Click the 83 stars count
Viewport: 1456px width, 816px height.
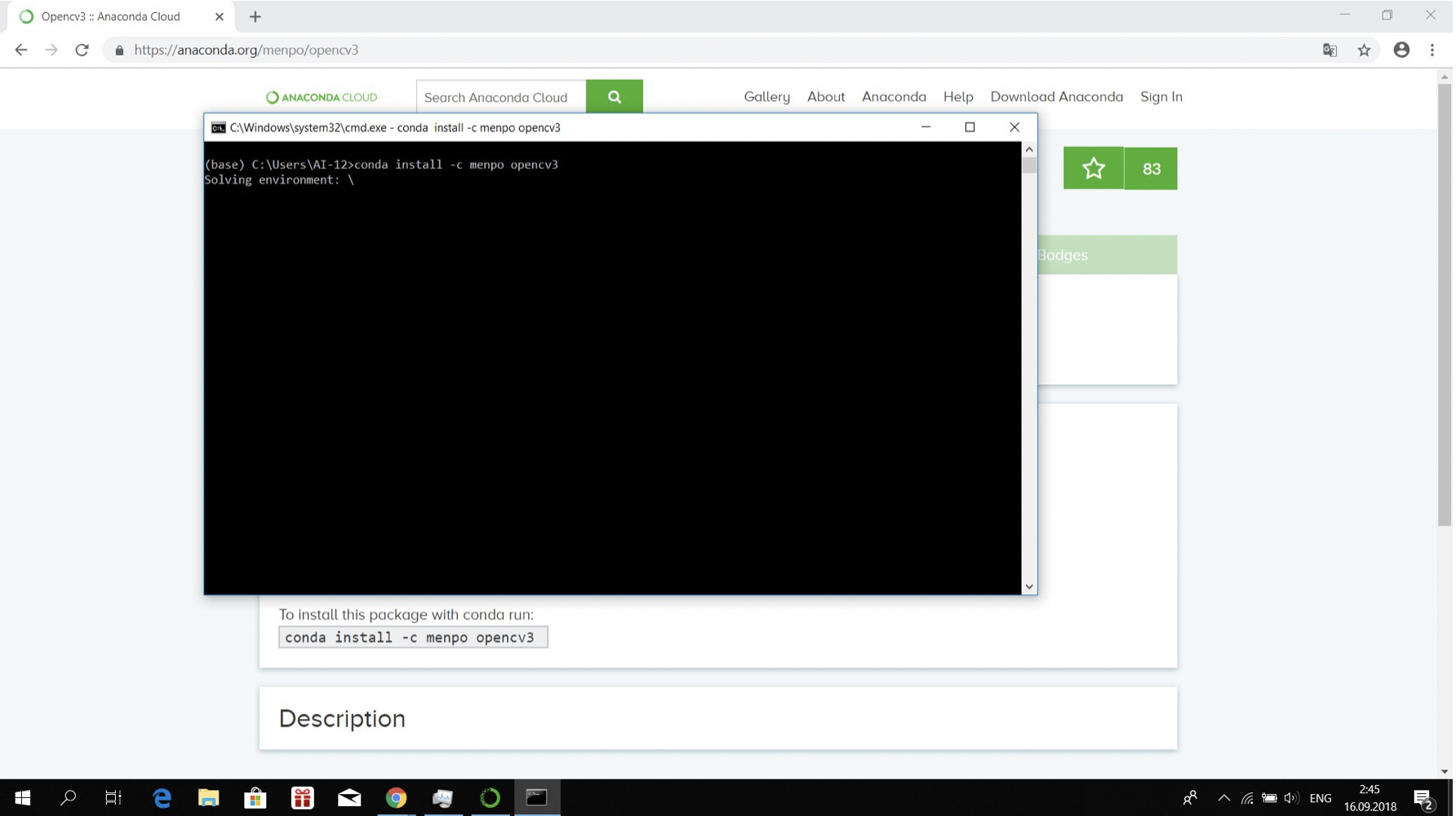(x=1153, y=169)
